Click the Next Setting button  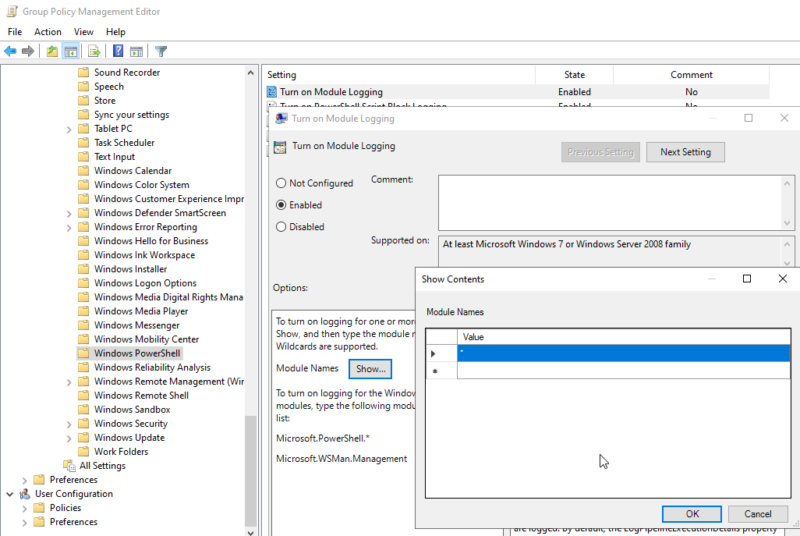(685, 152)
